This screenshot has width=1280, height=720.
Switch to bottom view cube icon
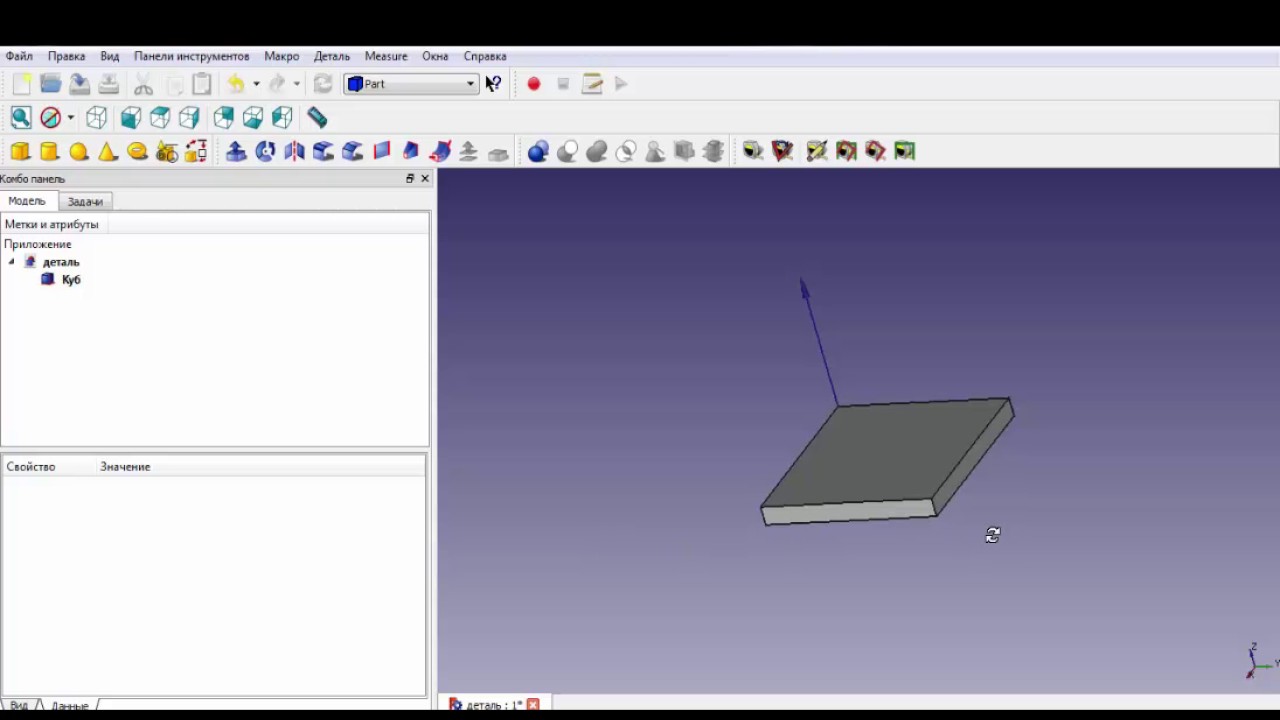click(253, 118)
